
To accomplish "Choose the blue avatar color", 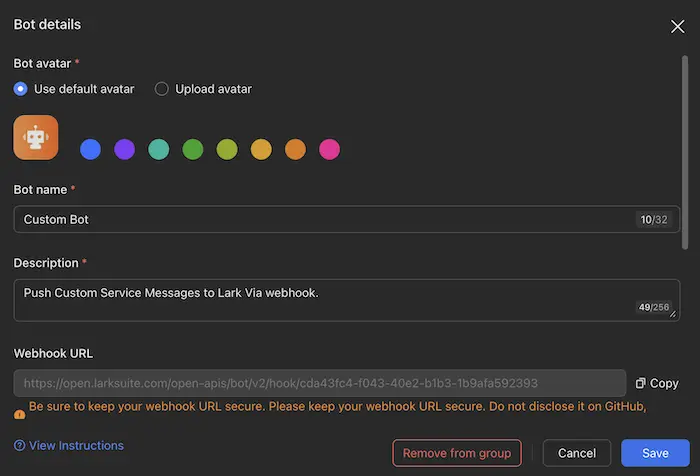I will [90, 149].
